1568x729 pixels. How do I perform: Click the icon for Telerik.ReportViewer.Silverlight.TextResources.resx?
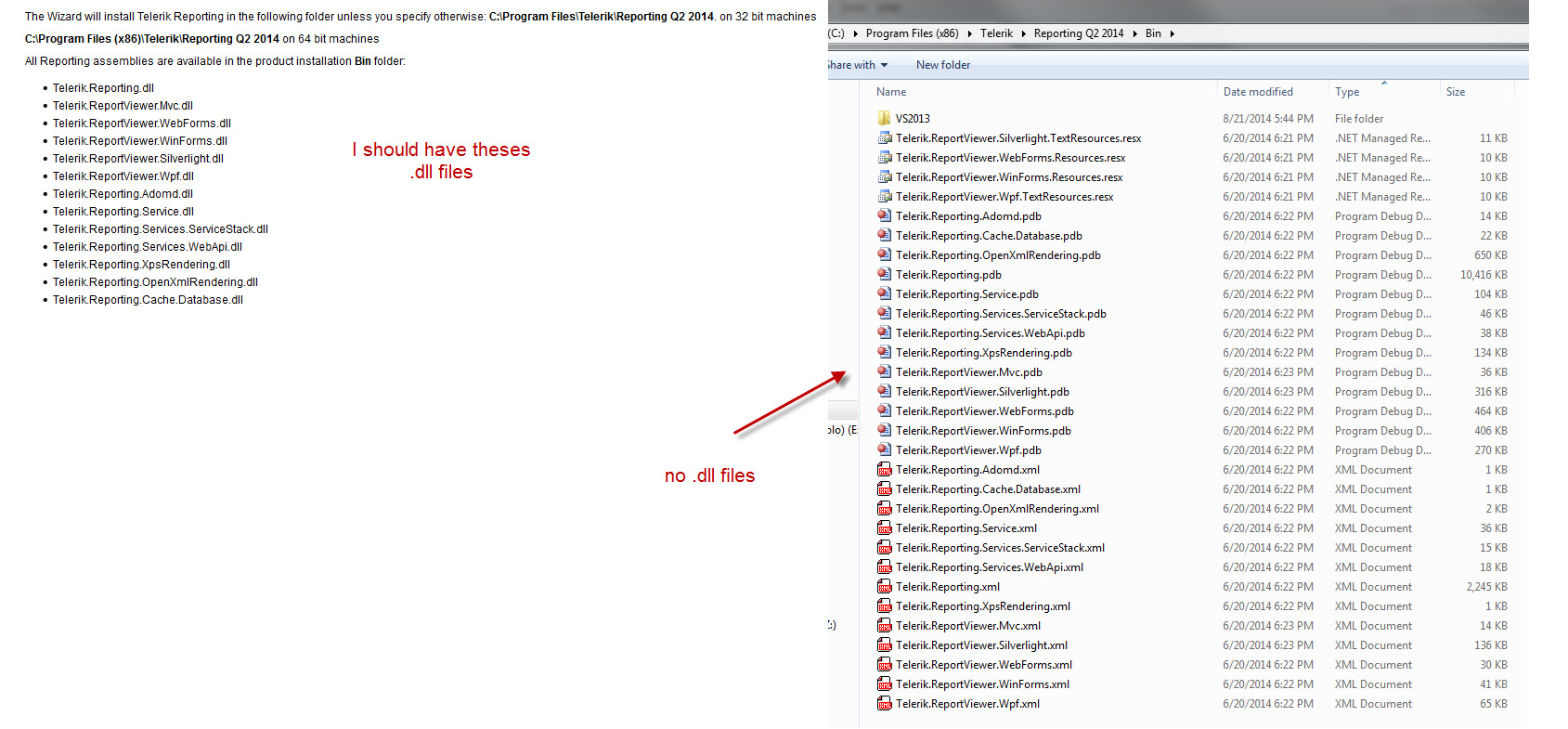point(884,138)
